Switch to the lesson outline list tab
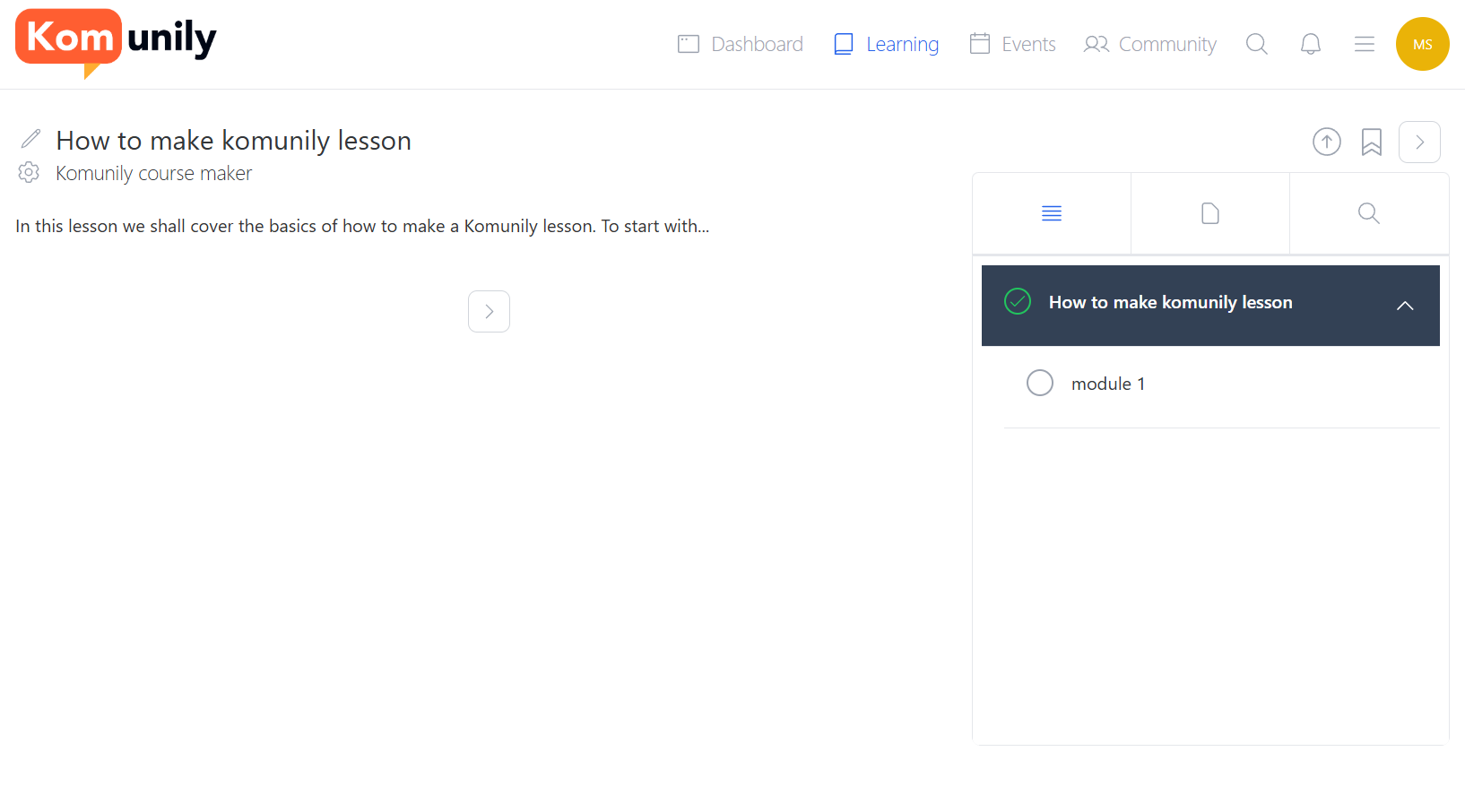The image size is (1465, 812). click(x=1052, y=213)
